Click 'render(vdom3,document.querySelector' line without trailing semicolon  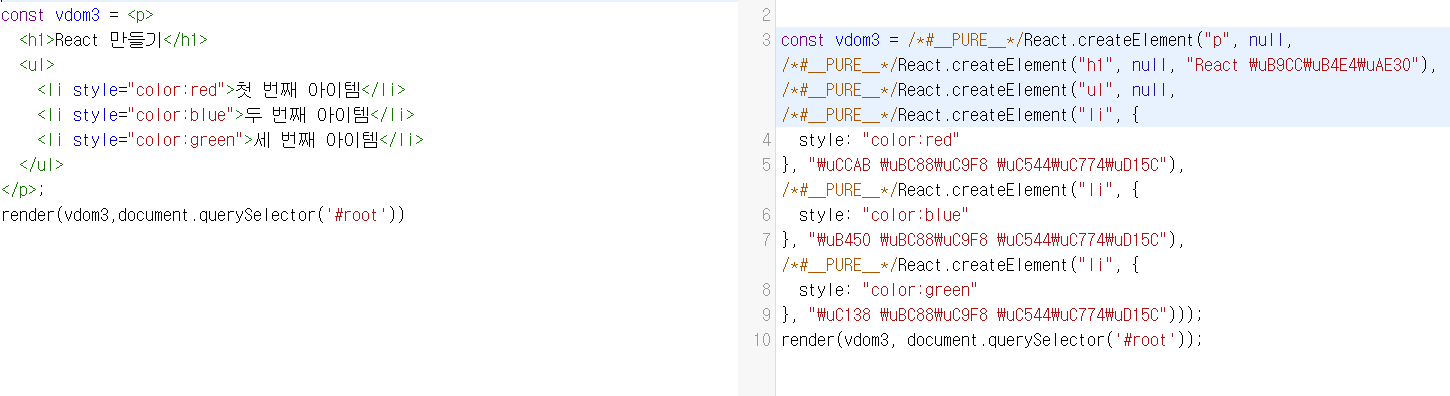[203, 215]
